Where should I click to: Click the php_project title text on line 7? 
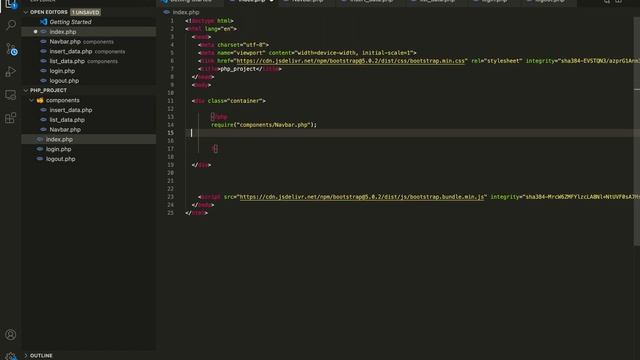238,69
